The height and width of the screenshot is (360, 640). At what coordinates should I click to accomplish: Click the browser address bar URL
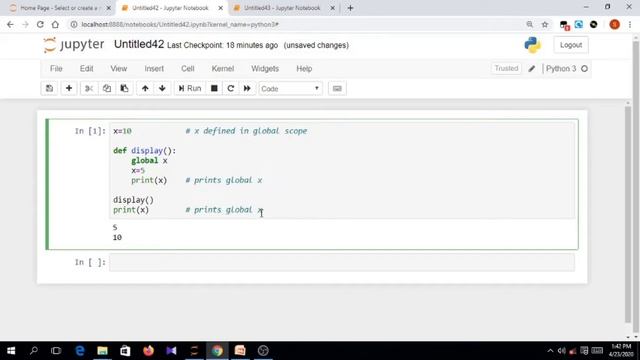180,24
